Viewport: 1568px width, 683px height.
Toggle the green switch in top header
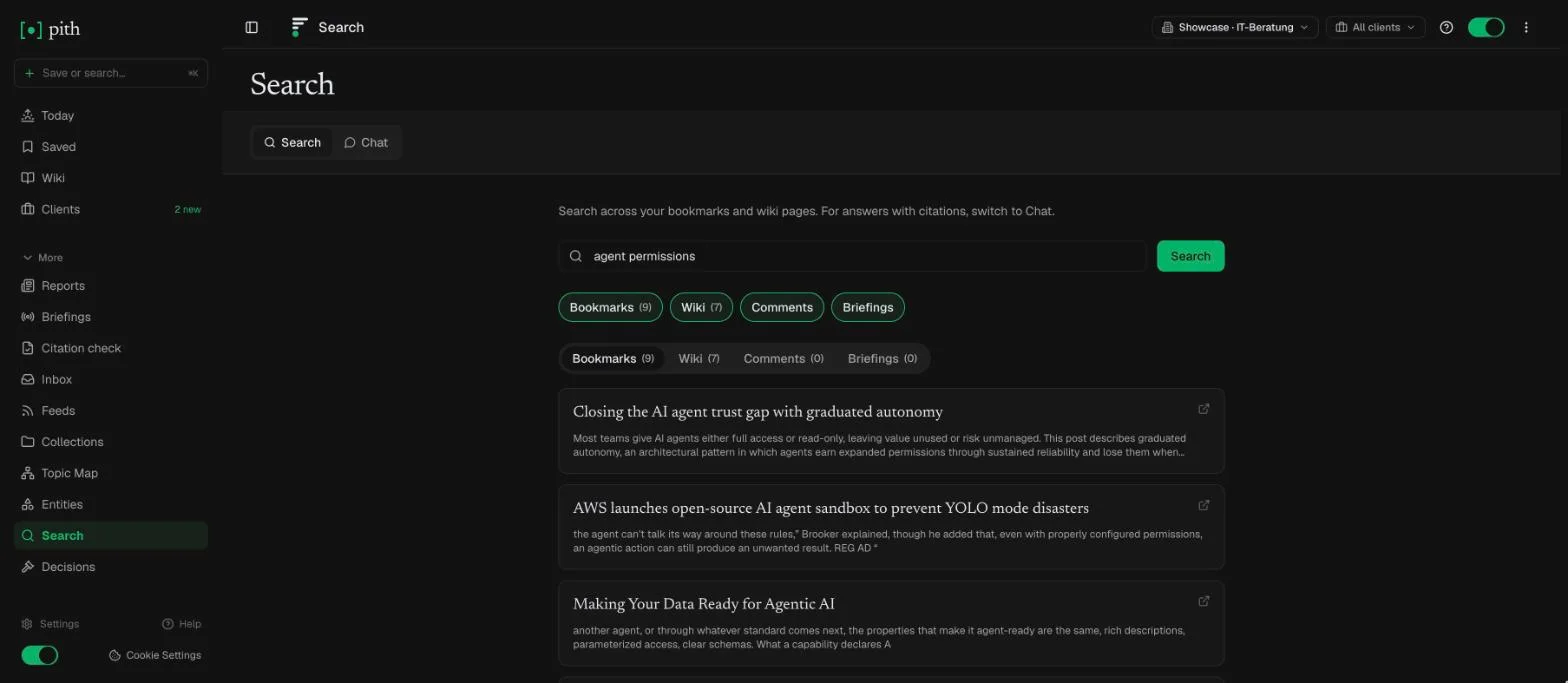(x=1486, y=28)
